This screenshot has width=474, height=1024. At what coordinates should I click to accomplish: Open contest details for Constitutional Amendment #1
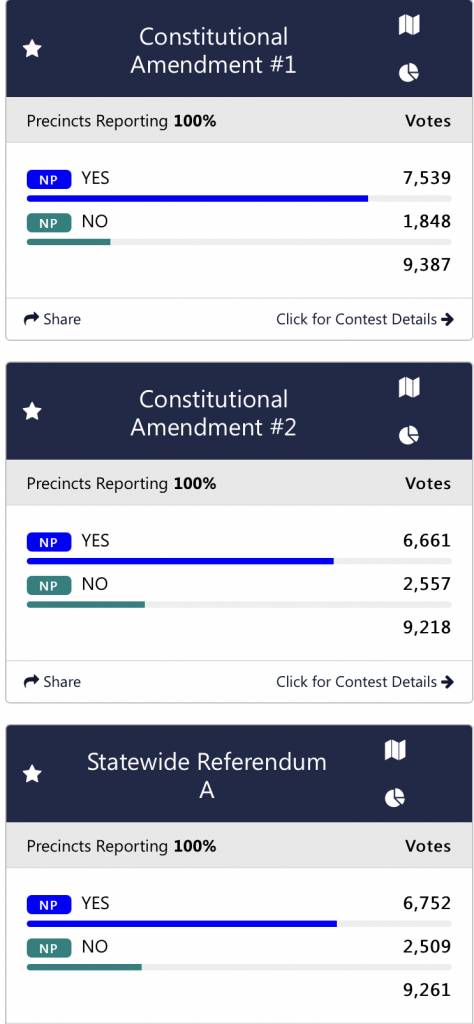[365, 319]
